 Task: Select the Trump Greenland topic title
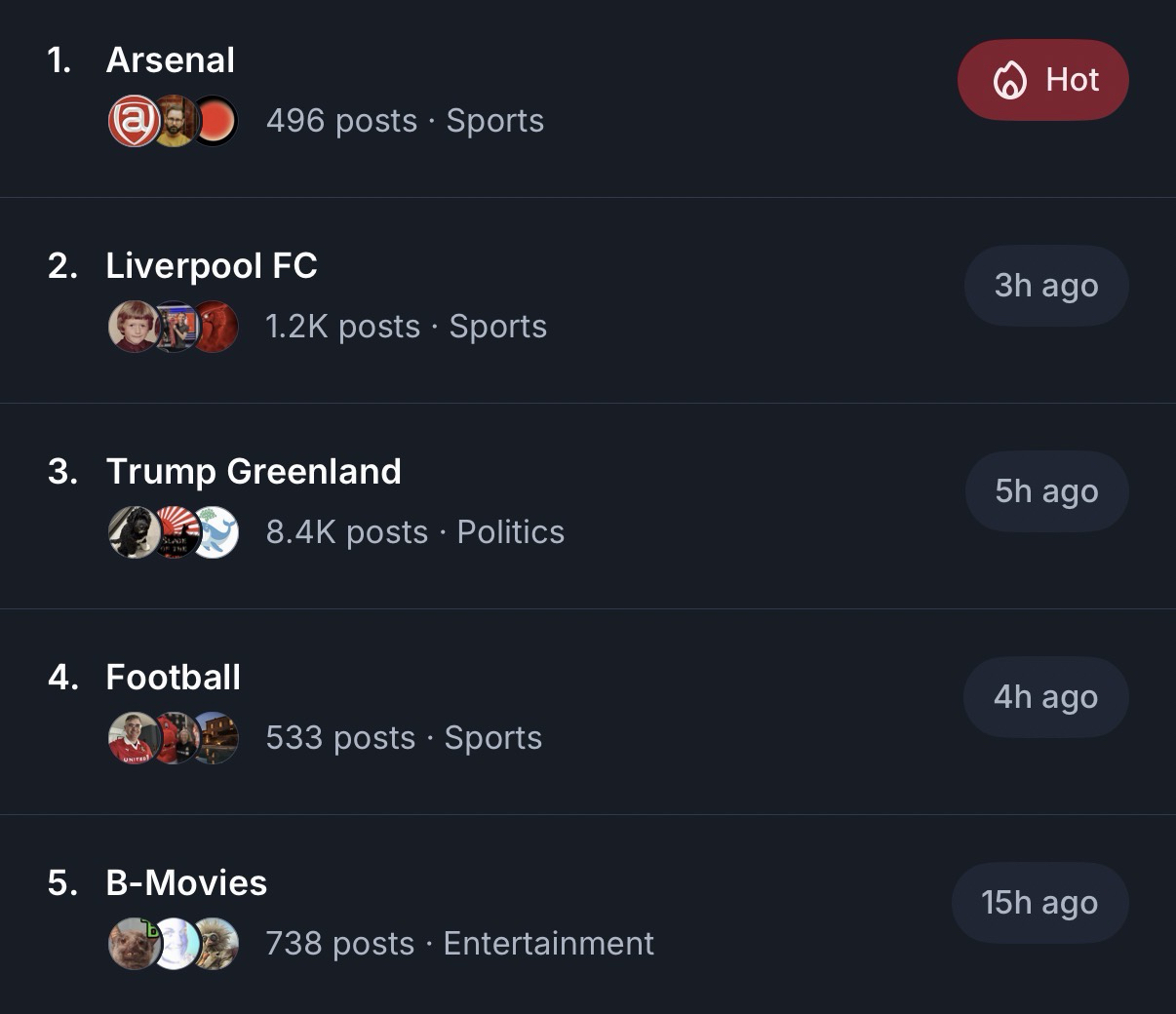point(254,472)
